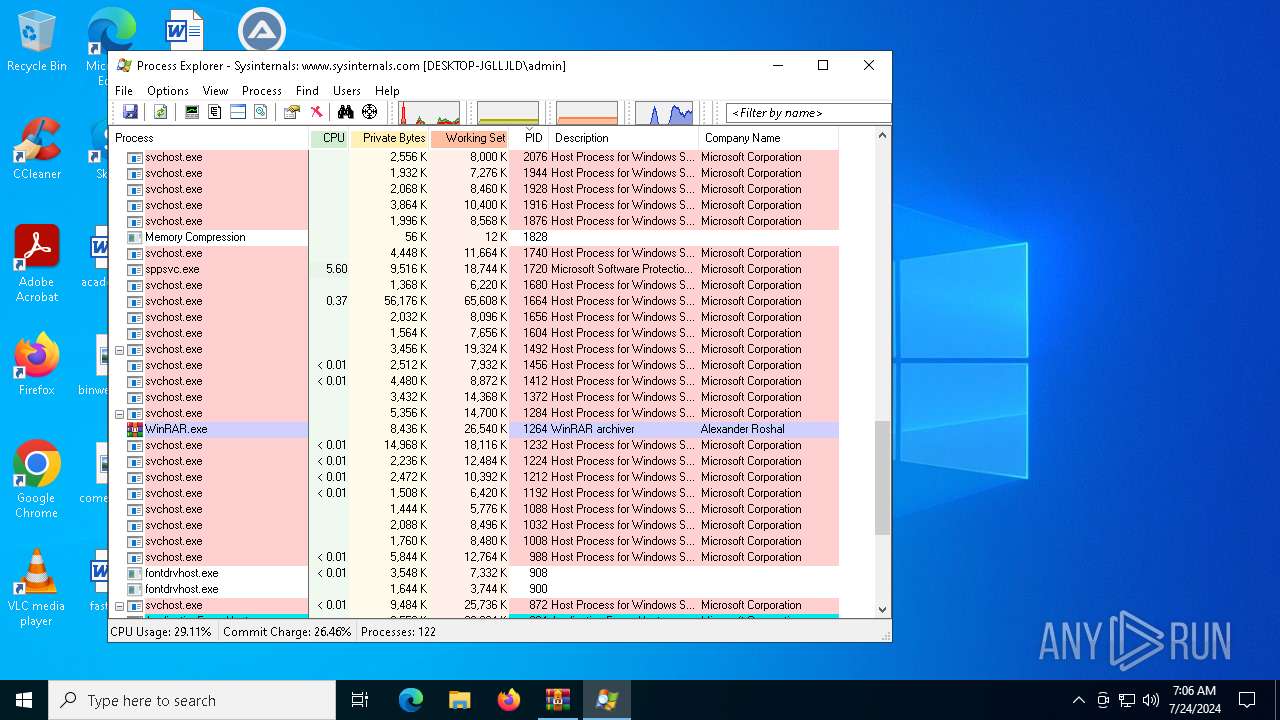Select the WinRAR.exe process row

(474, 429)
